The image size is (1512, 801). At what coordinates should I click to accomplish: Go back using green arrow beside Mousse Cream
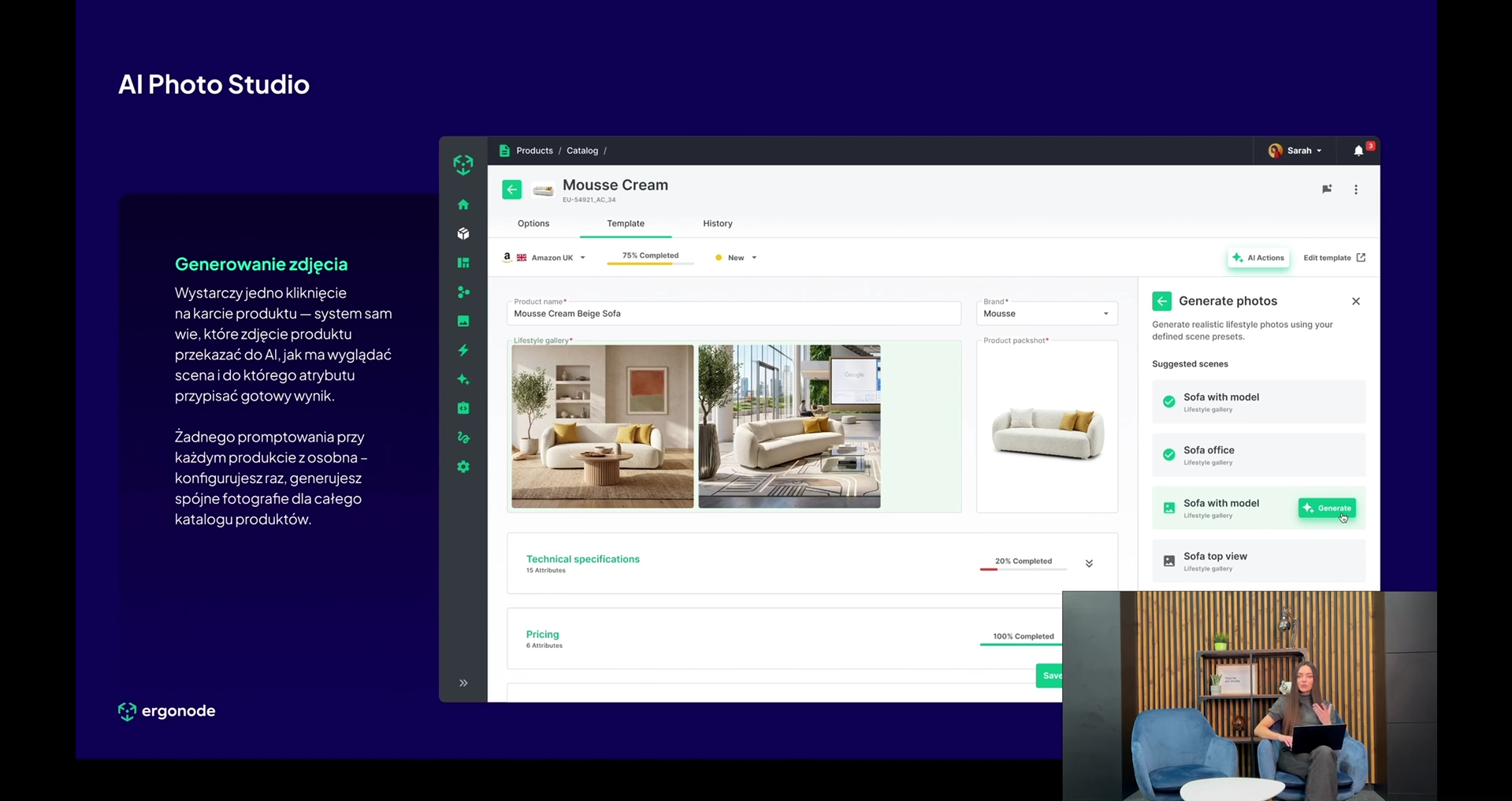[512, 189]
